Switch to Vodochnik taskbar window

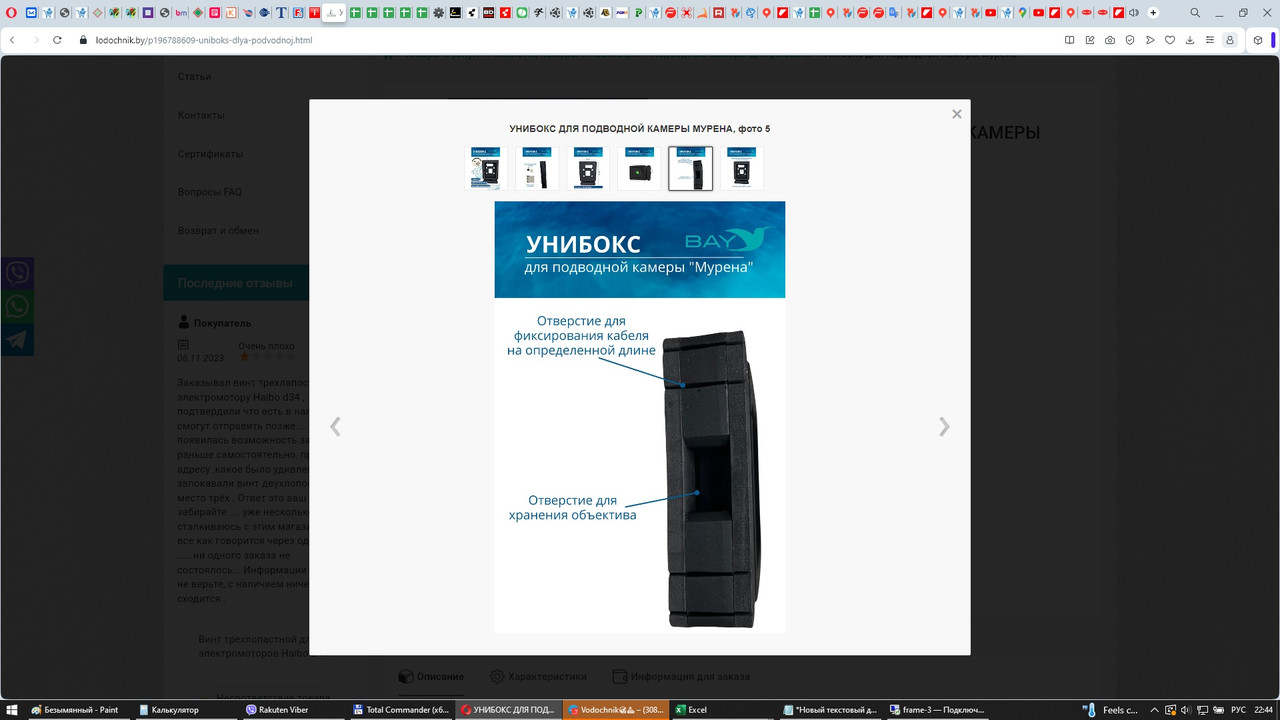click(615, 710)
